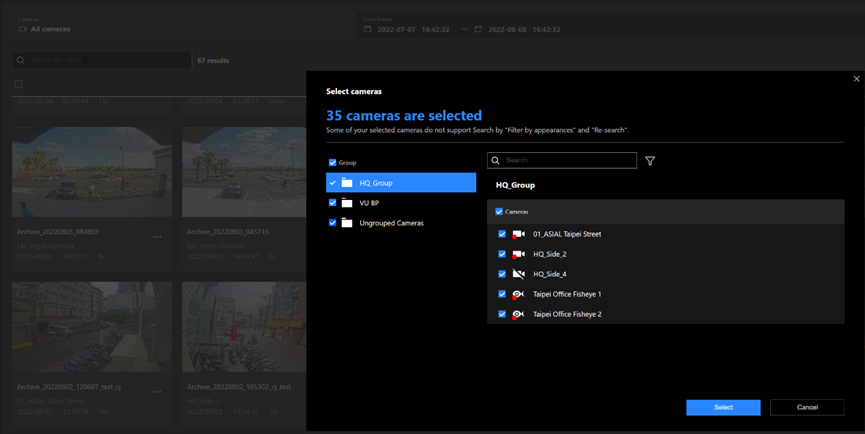Click the disconnected HQ_Side_4 camera icon
This screenshot has height=434, width=865.
518,274
